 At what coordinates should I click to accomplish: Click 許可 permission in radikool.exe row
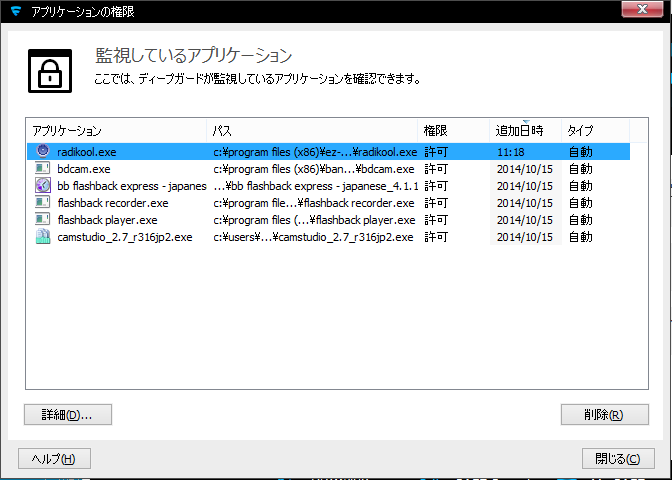point(436,152)
